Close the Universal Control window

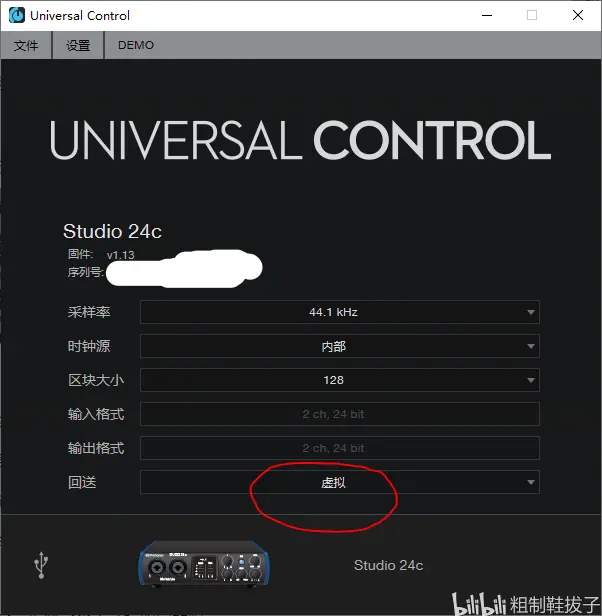click(578, 15)
